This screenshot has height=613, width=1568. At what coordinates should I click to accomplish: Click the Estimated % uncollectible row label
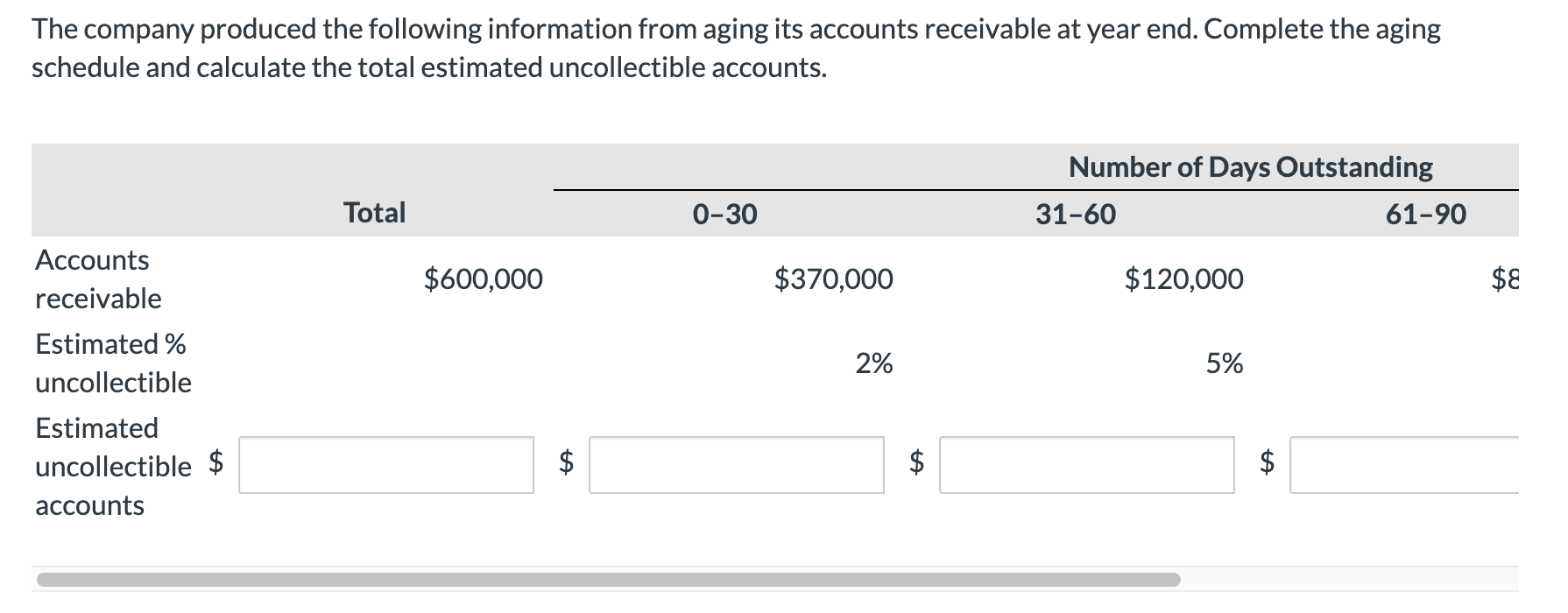tap(113, 363)
